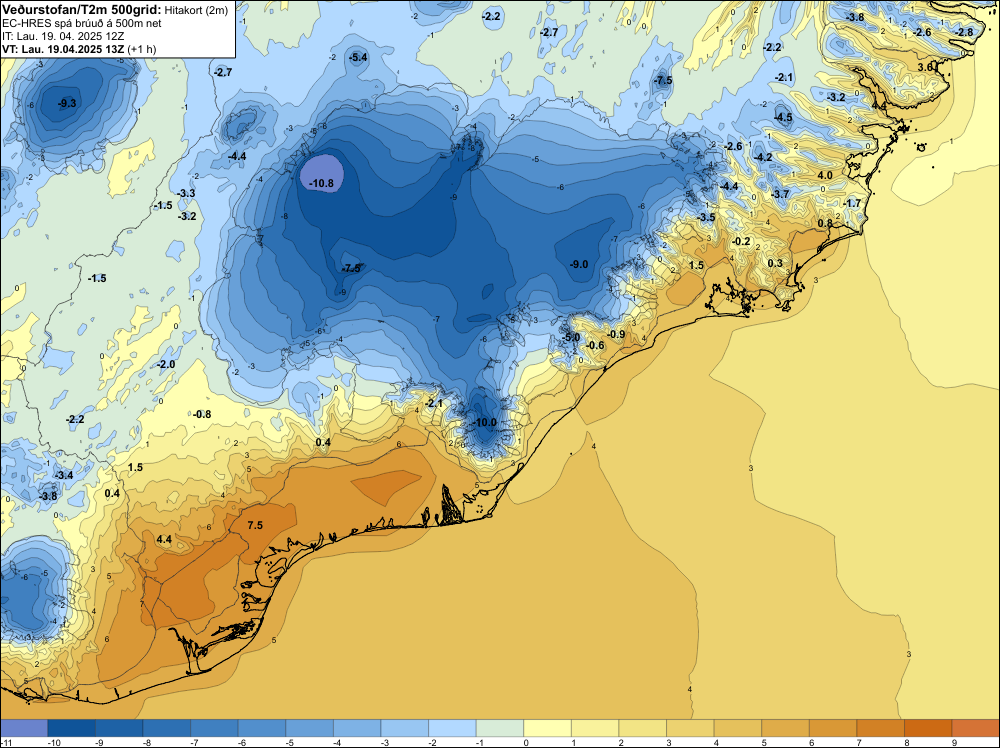Click the title 'Veðurstofan/T2m 500grid:'
The height and width of the screenshot is (748, 1000).
click(x=82, y=10)
